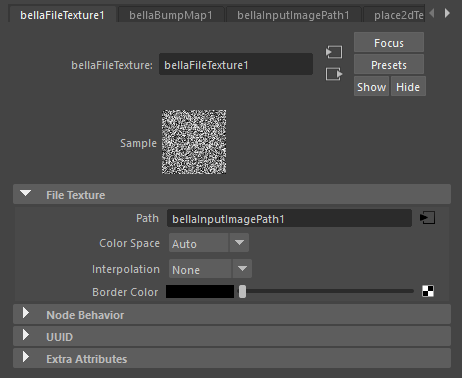Click the Border Color slider handle
The width and height of the screenshot is (462, 378).
click(242, 291)
